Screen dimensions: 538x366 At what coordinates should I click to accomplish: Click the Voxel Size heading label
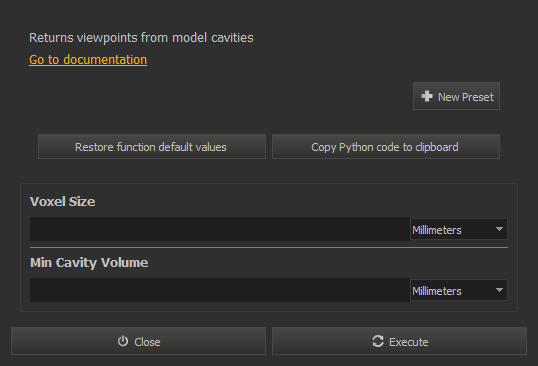(x=62, y=201)
